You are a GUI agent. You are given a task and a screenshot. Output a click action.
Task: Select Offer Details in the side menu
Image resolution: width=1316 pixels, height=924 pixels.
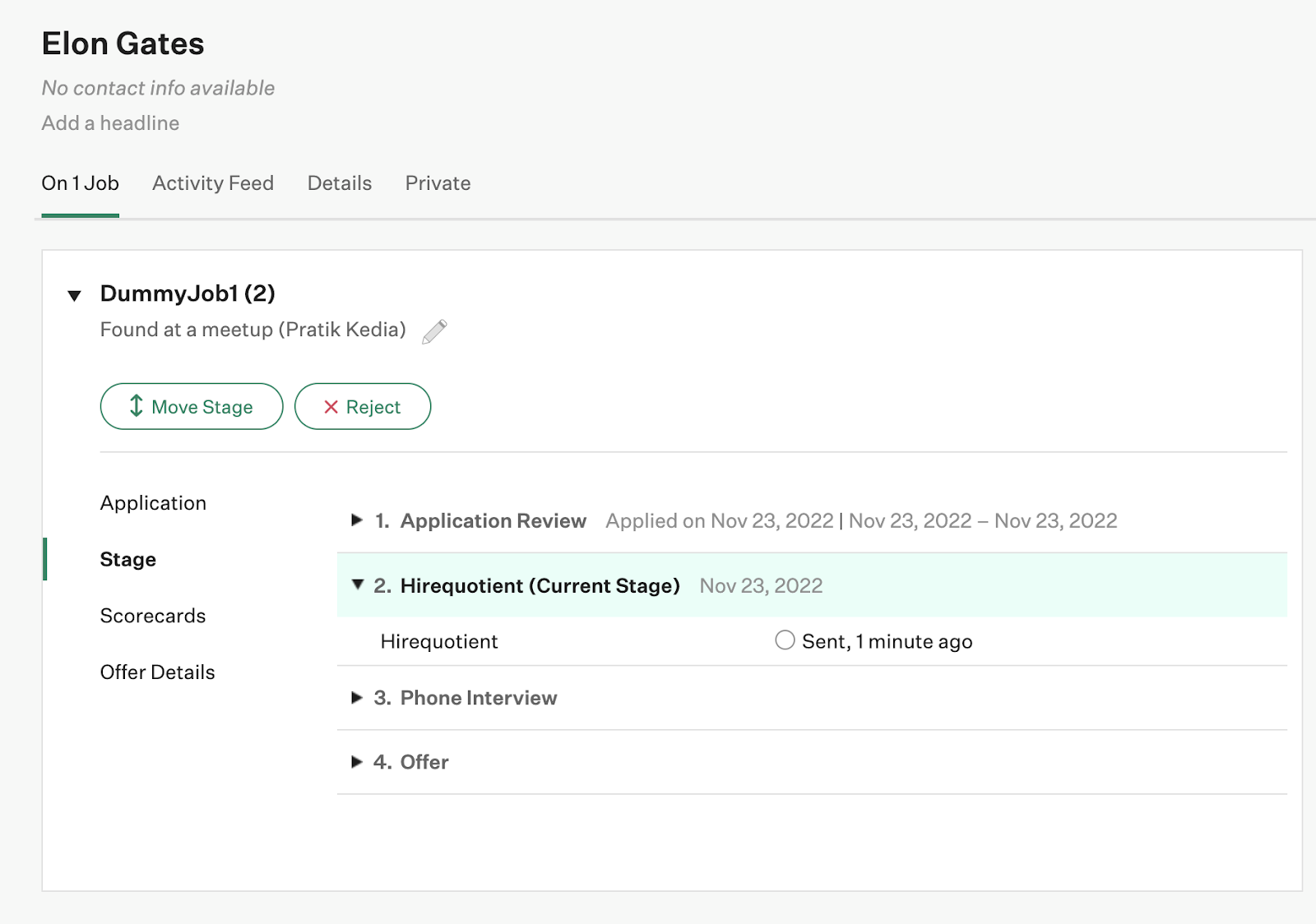point(158,672)
